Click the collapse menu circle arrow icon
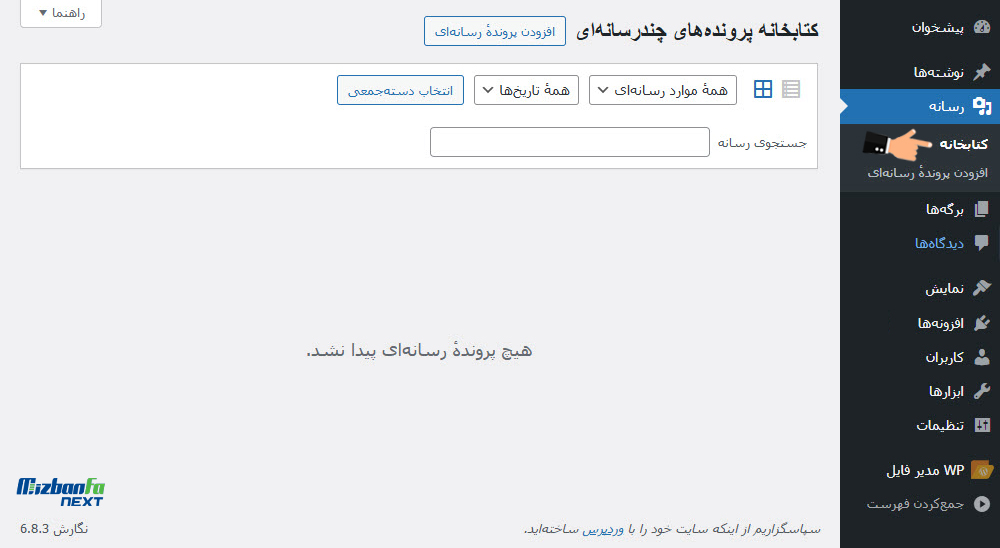 point(982,504)
